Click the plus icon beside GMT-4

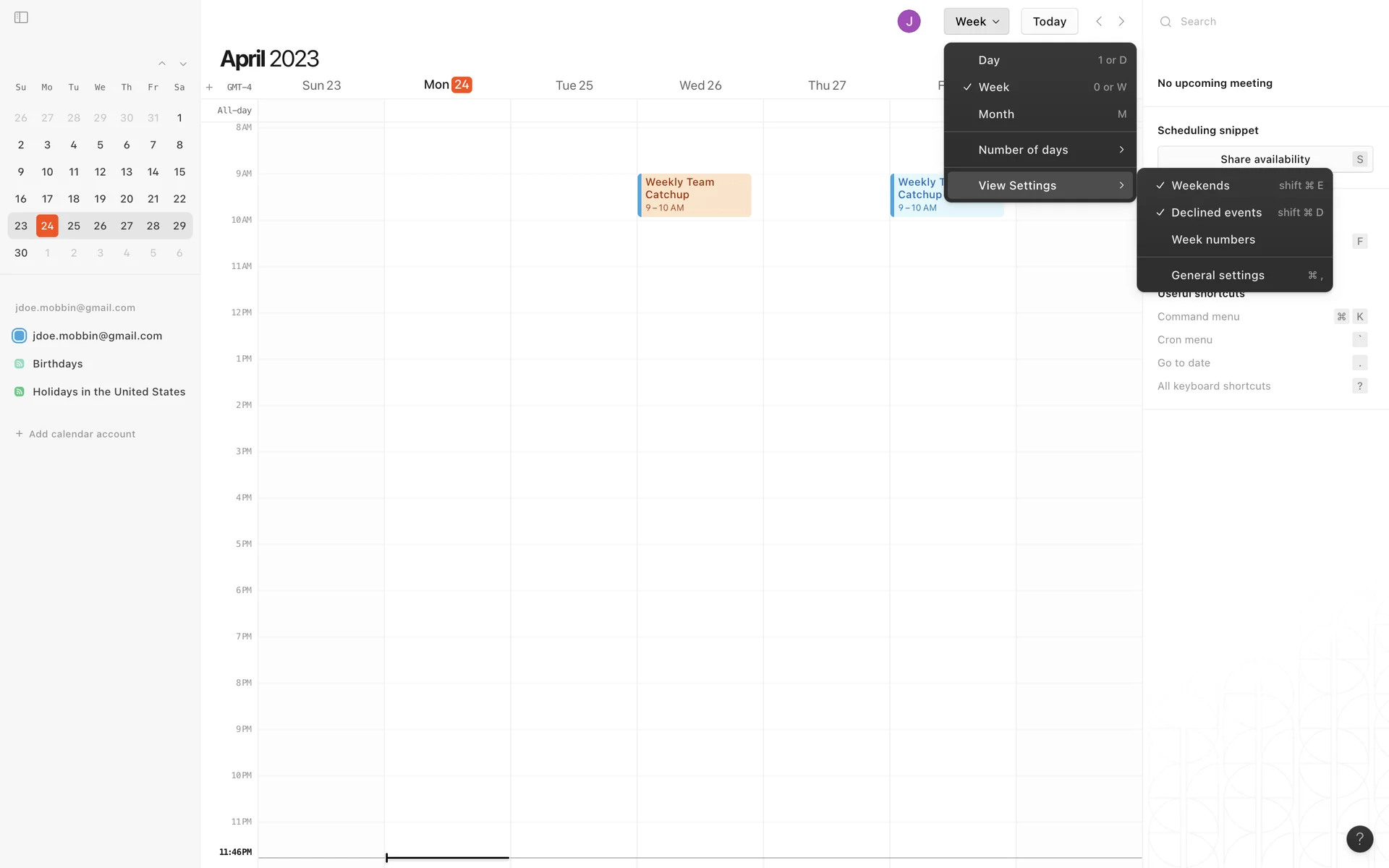(x=209, y=88)
